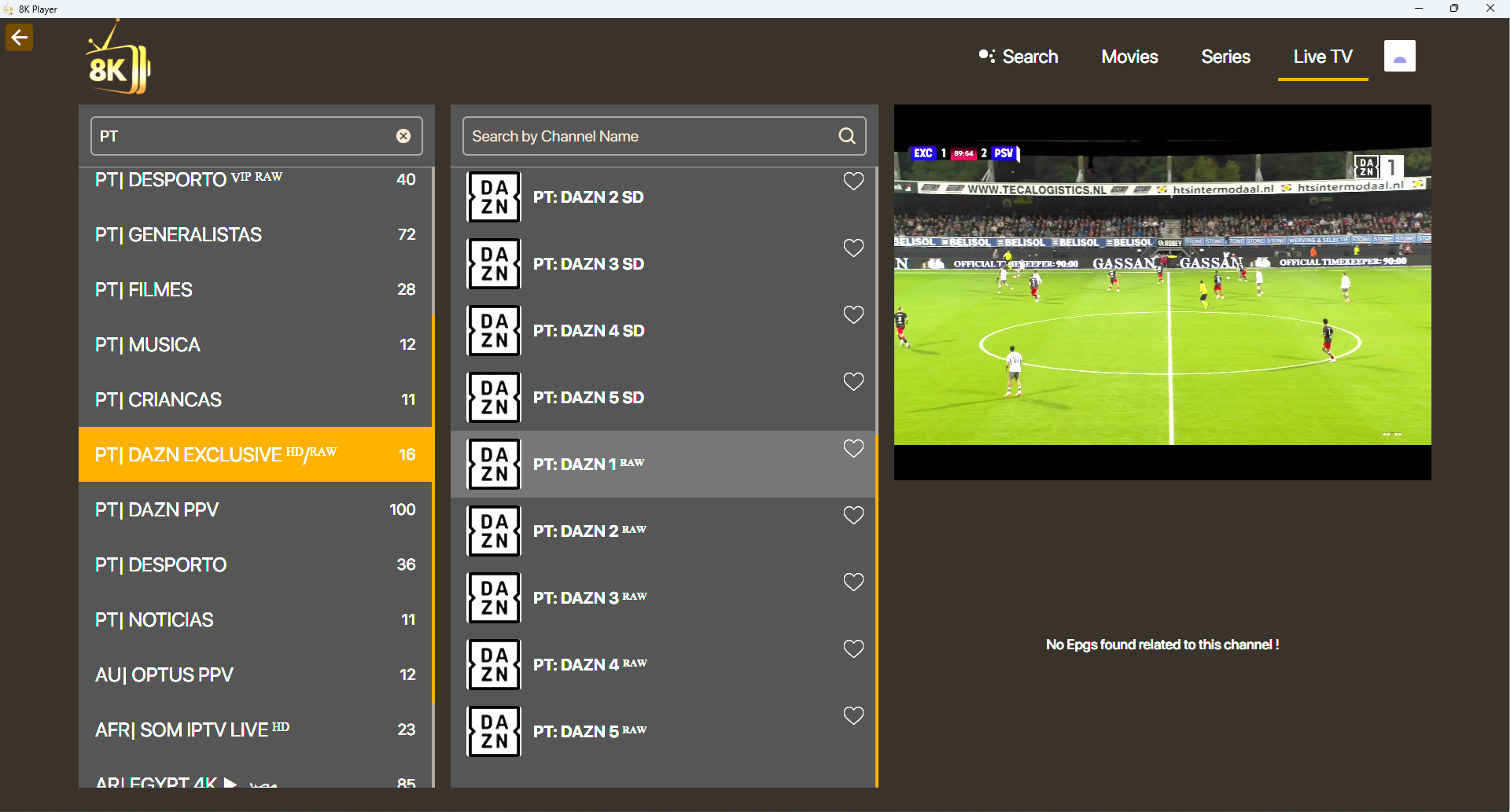Favorite PT: DAZN 5 SD with heart

click(853, 381)
